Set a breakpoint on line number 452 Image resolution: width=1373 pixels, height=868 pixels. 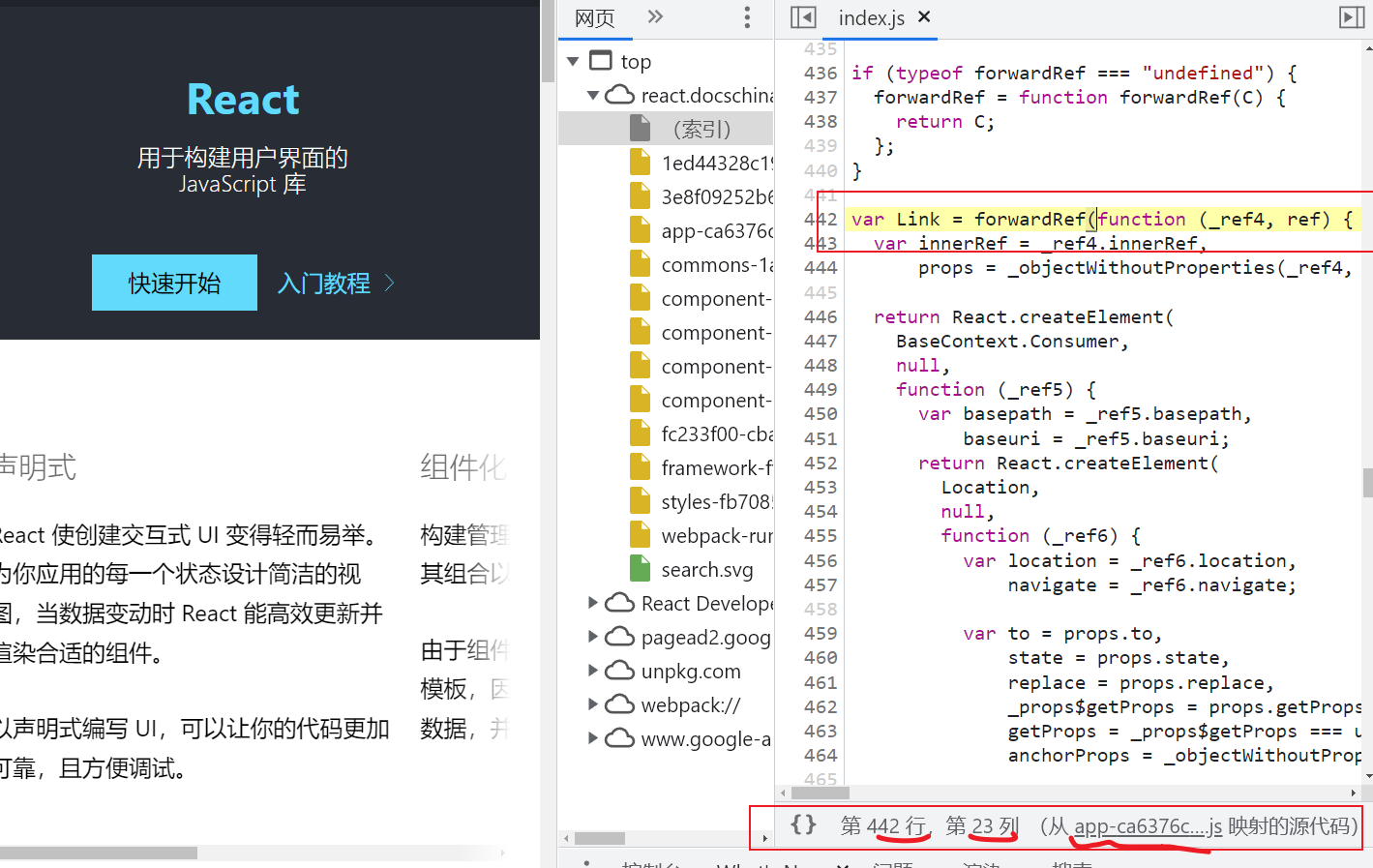(821, 463)
